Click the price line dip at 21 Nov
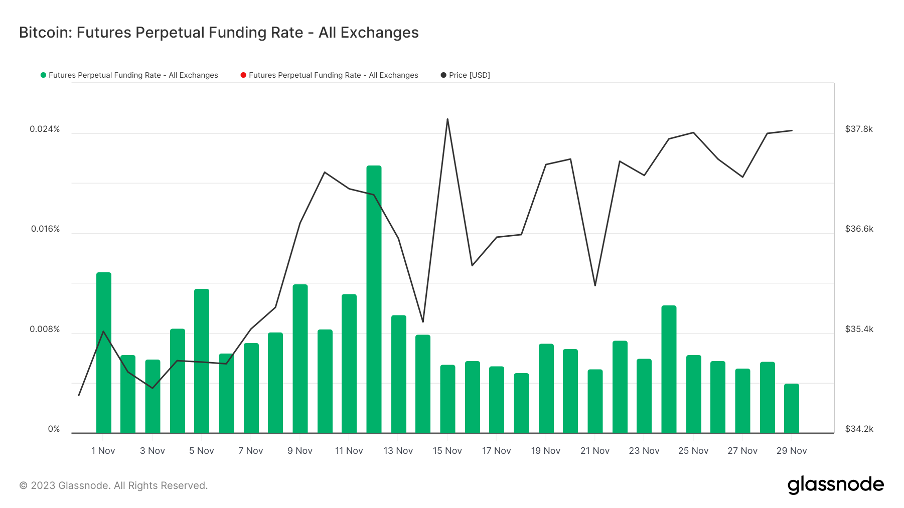The height and width of the screenshot is (508, 904). pyautogui.click(x=595, y=285)
